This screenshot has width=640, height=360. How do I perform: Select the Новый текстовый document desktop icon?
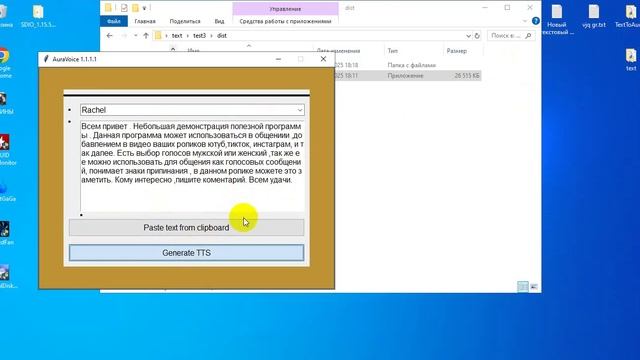click(557, 20)
